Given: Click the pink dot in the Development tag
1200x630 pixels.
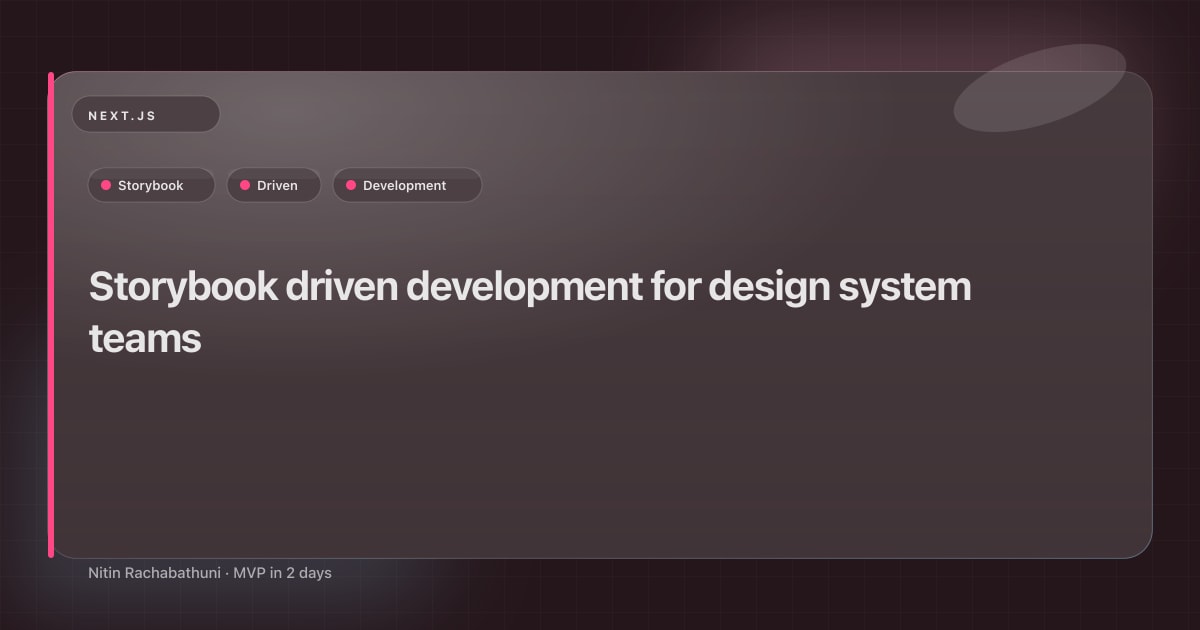Looking at the screenshot, I should pos(351,185).
